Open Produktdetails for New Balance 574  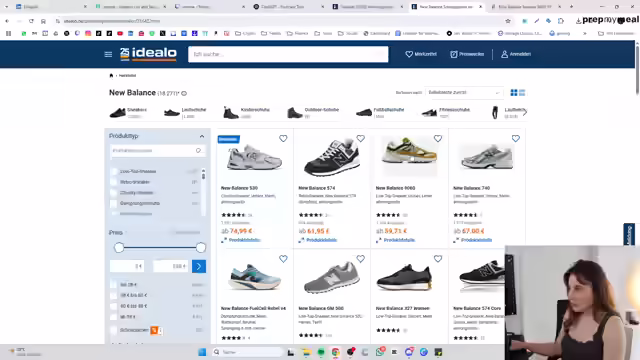click(x=322, y=240)
